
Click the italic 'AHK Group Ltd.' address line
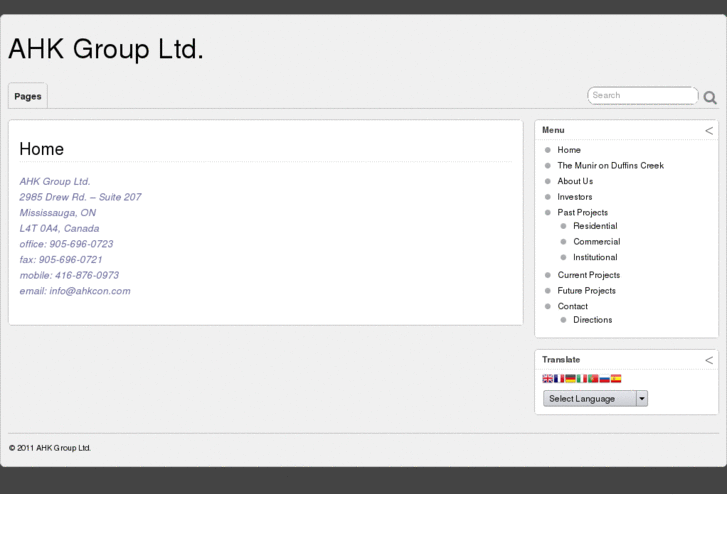(55, 182)
